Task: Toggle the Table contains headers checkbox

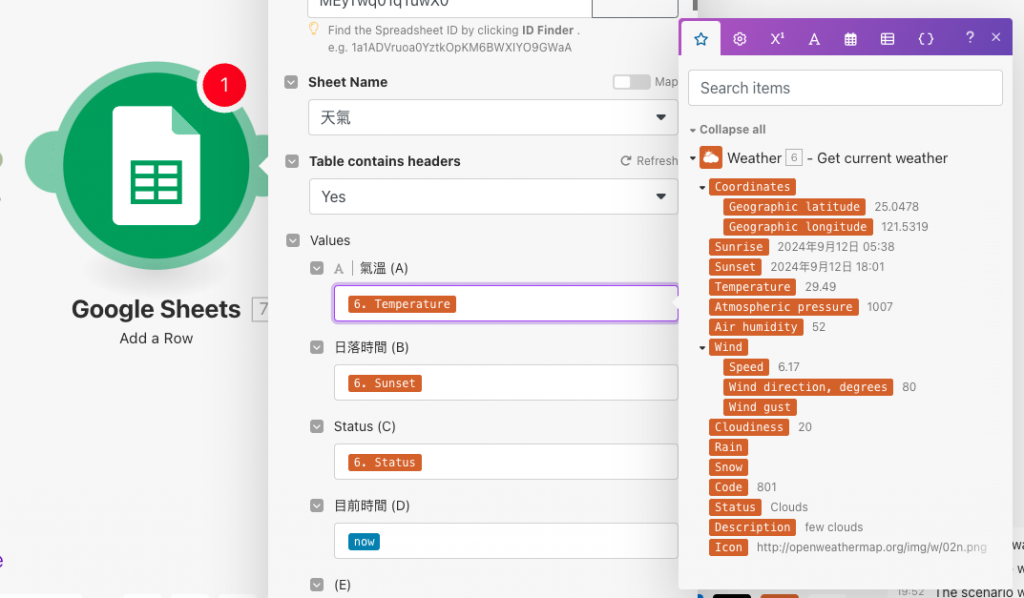Action: [292, 161]
